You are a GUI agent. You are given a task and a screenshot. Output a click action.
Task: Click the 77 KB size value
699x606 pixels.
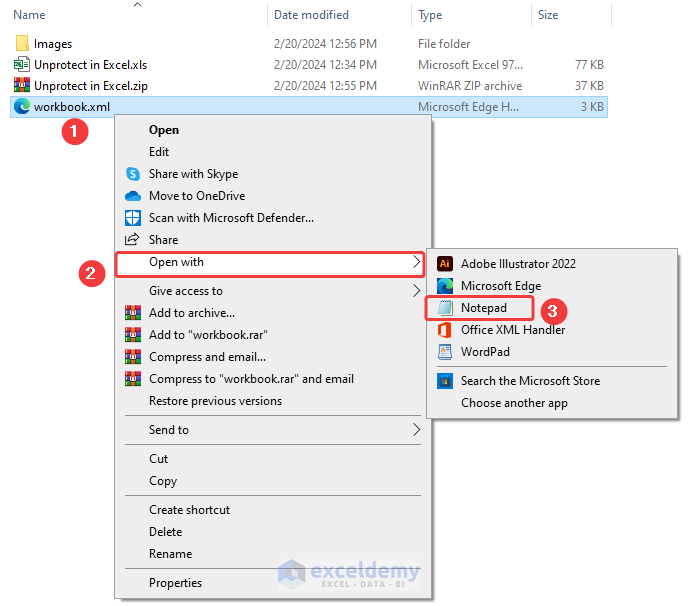coord(589,65)
